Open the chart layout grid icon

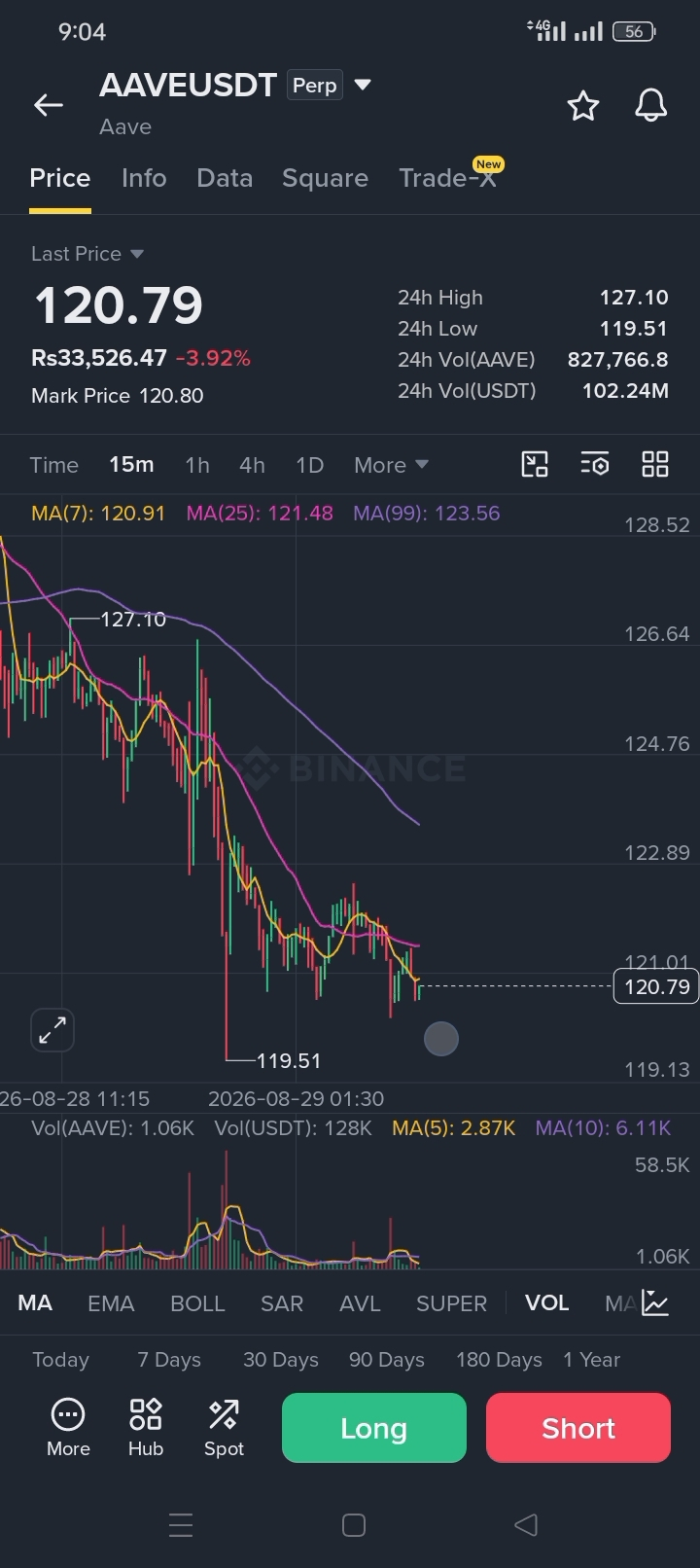[x=655, y=464]
